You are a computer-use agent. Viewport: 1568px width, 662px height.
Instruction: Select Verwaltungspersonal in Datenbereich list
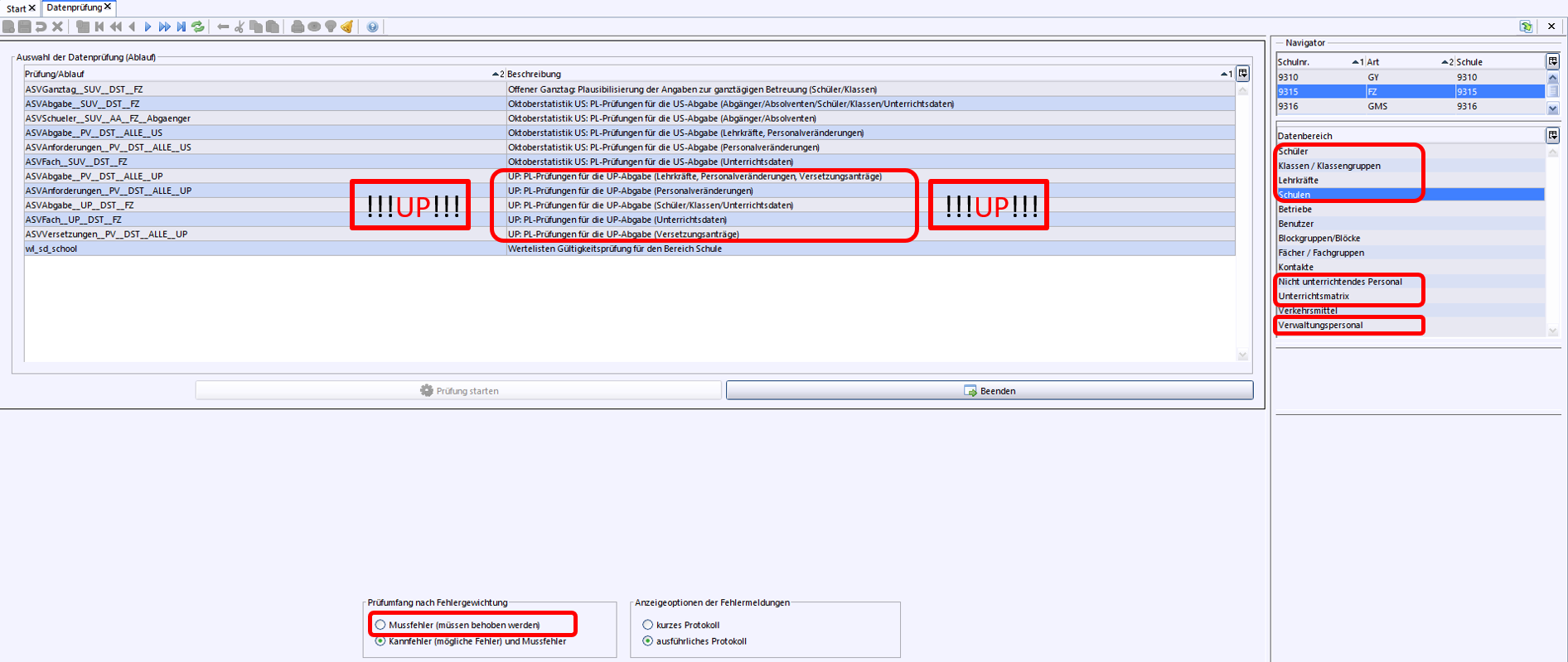point(1411,325)
